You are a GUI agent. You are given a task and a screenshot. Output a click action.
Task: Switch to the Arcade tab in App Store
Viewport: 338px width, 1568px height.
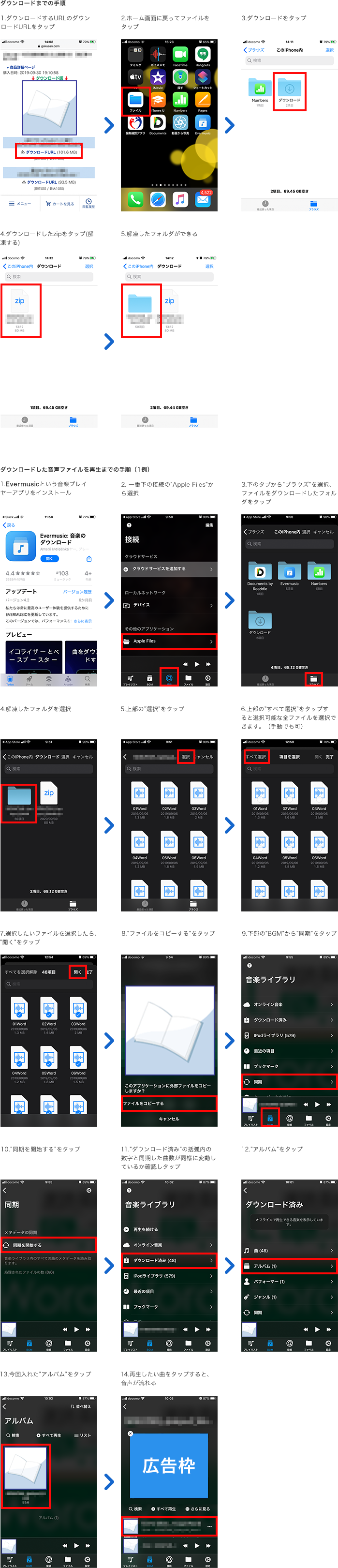click(x=68, y=681)
